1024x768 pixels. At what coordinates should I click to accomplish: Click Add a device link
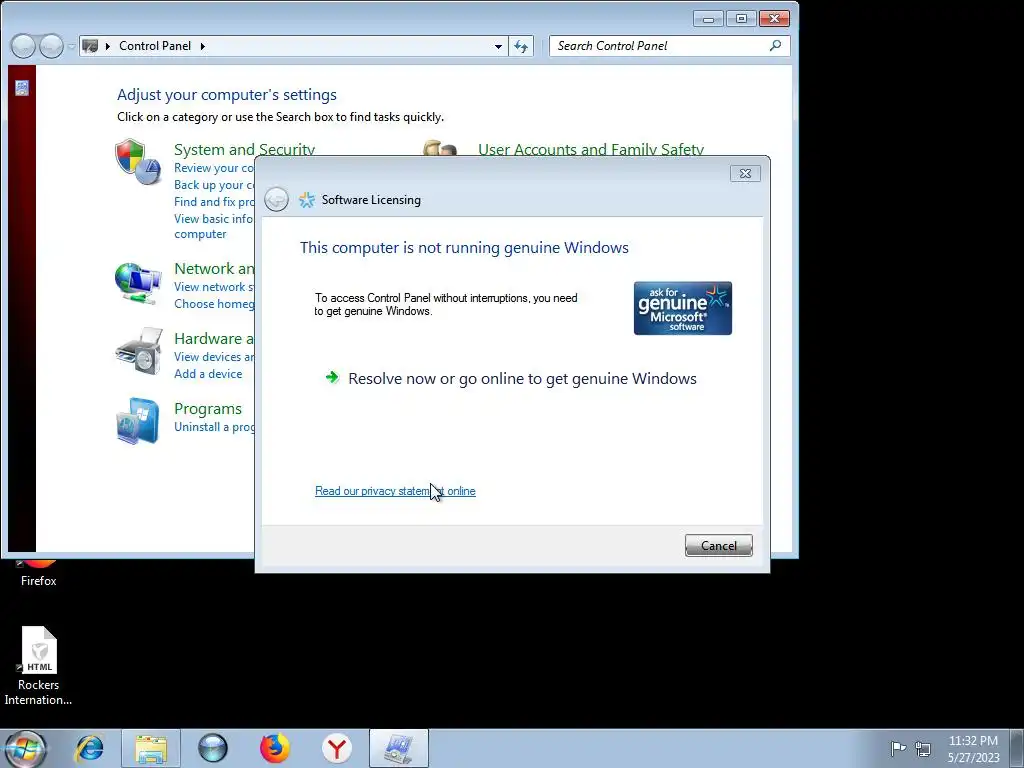pyautogui.click(x=208, y=374)
